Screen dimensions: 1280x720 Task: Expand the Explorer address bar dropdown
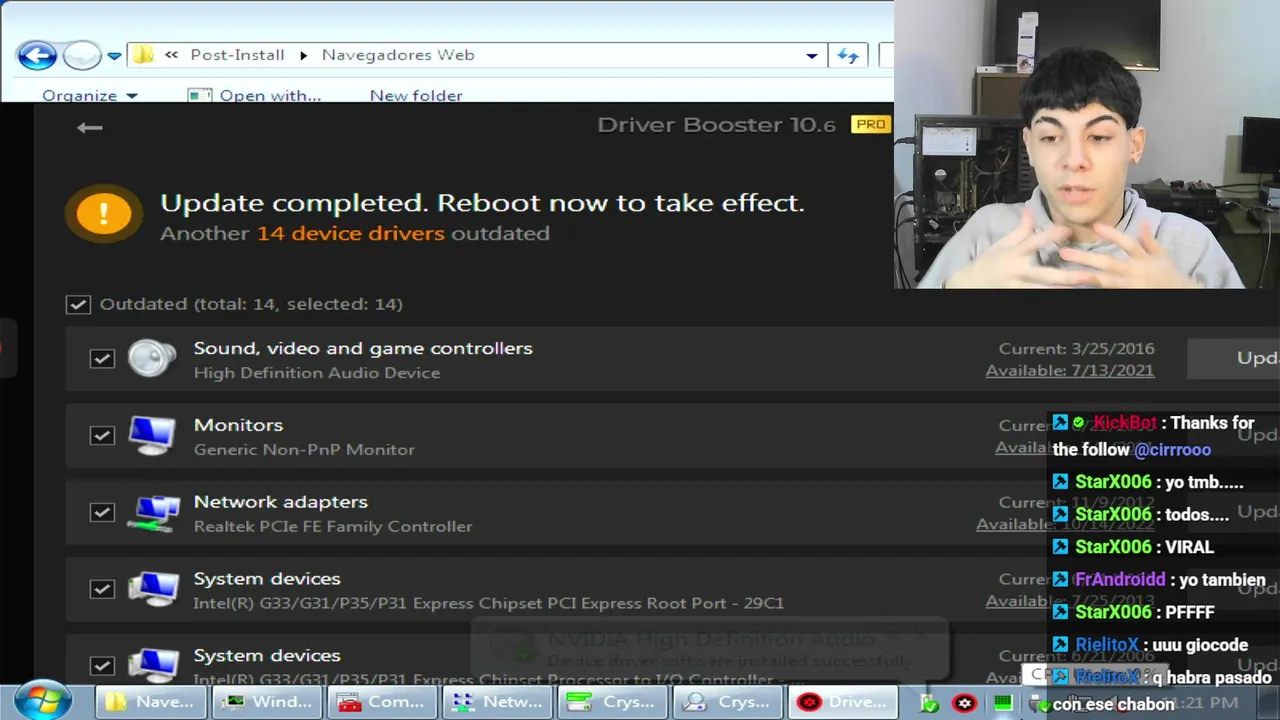811,56
